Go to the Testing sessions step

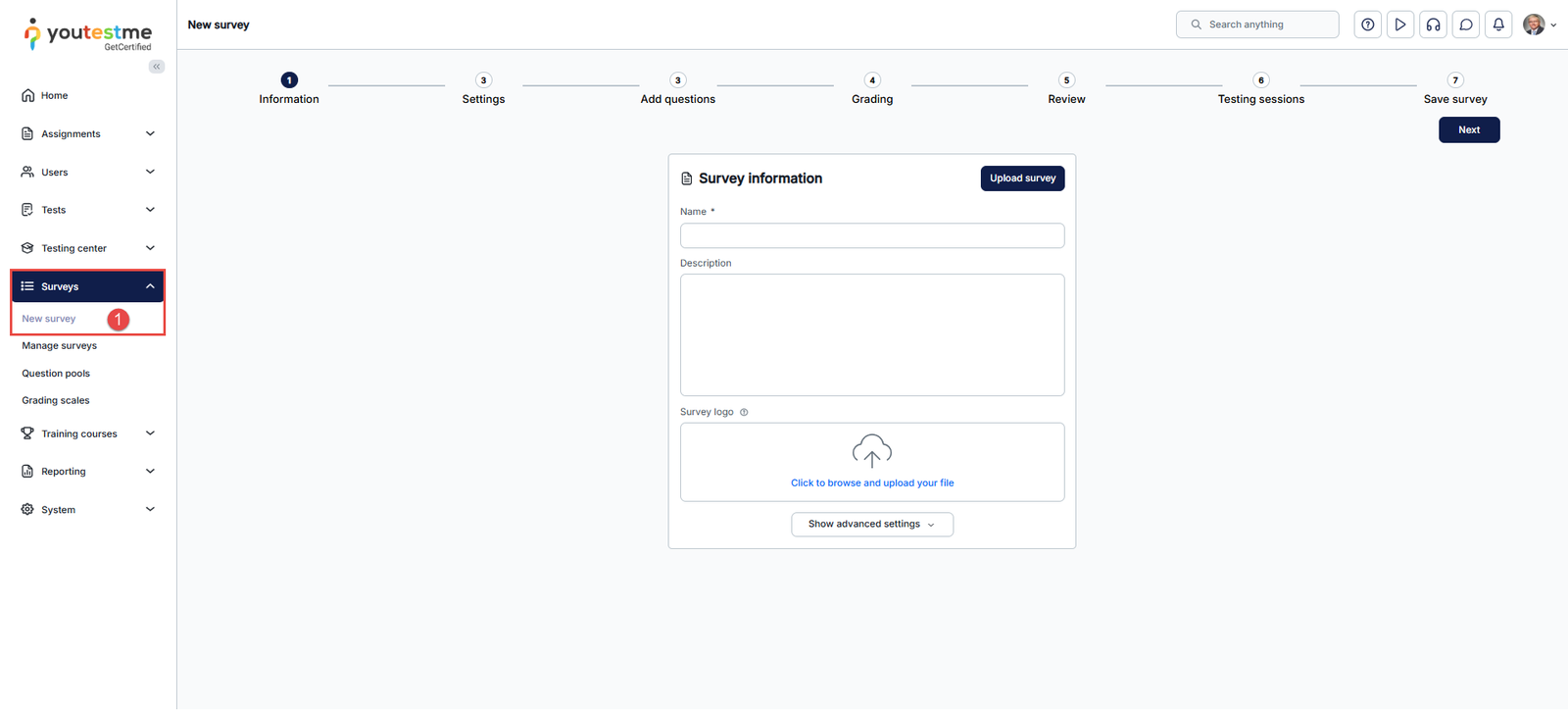pyautogui.click(x=1261, y=88)
